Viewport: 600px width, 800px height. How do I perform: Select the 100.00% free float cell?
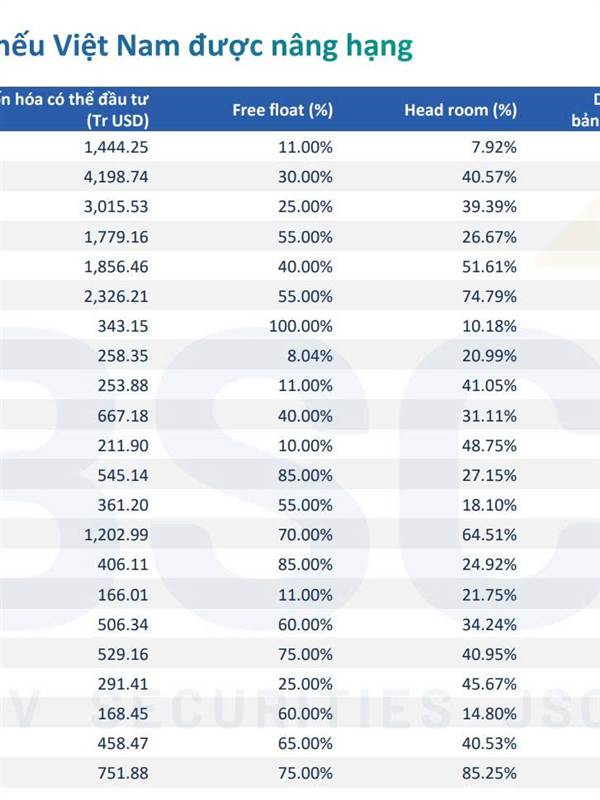pos(301,326)
